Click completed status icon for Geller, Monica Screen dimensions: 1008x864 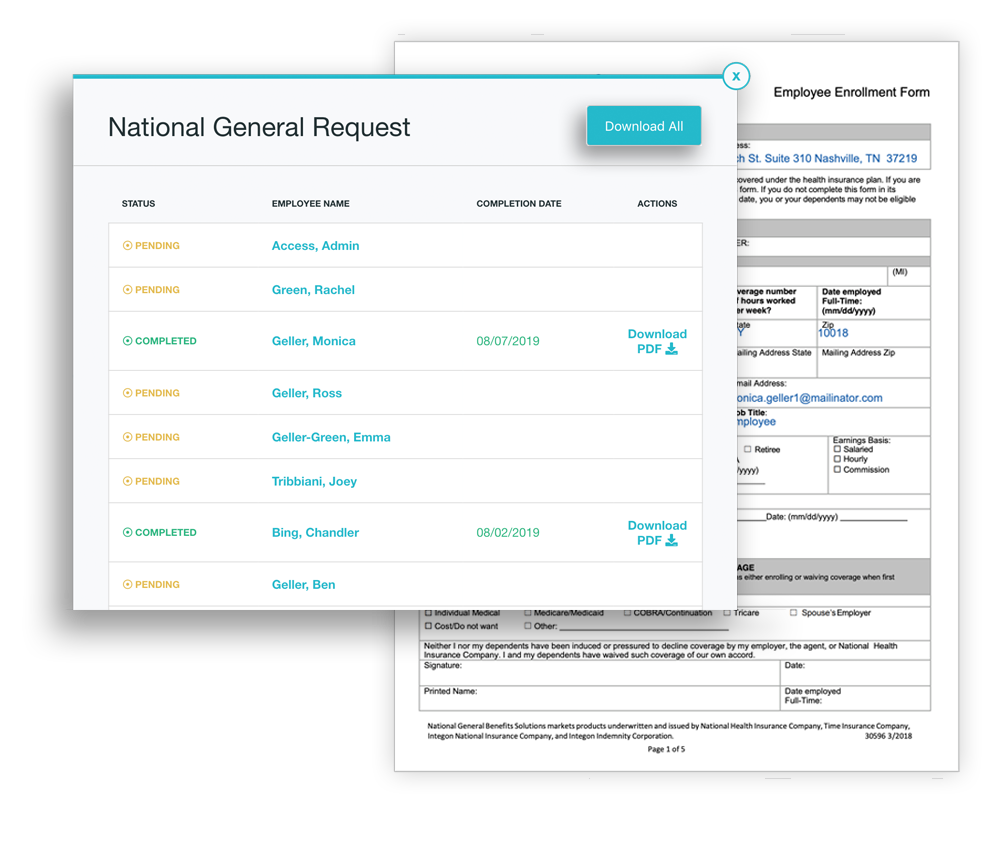(127, 341)
